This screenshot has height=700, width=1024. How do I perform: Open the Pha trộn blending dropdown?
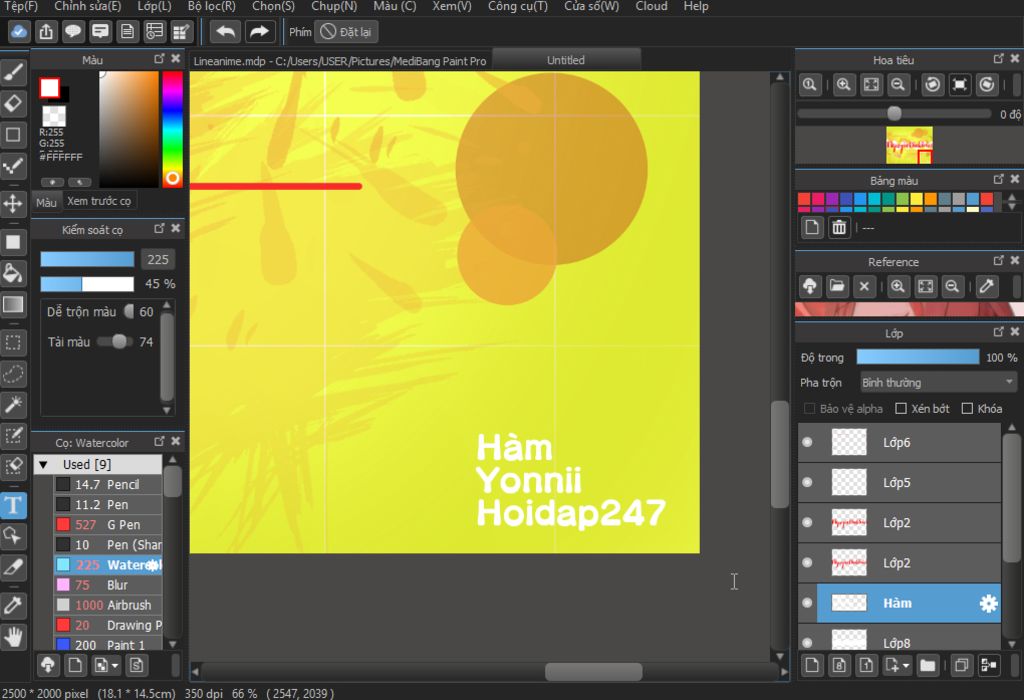click(938, 382)
